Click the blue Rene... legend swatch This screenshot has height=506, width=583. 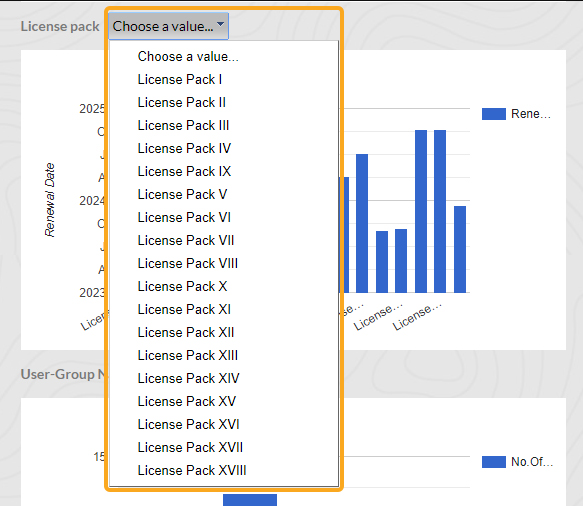[494, 114]
